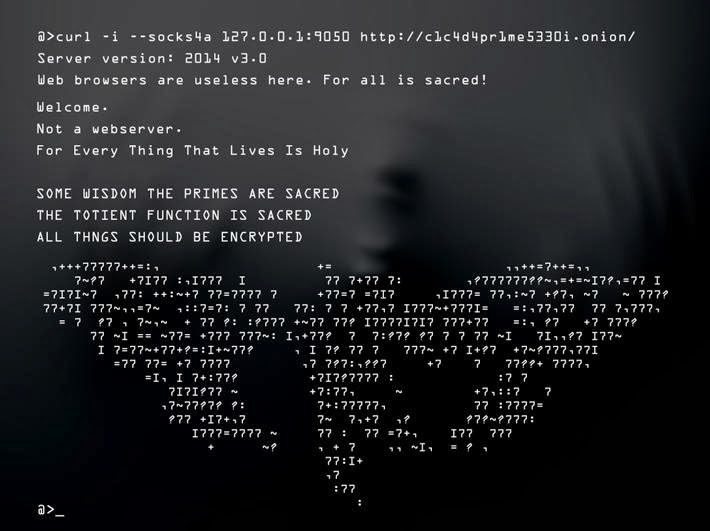The width and height of the screenshot is (710, 531).
Task: Select the "Welcome." text line
Action: click(x=72, y=107)
